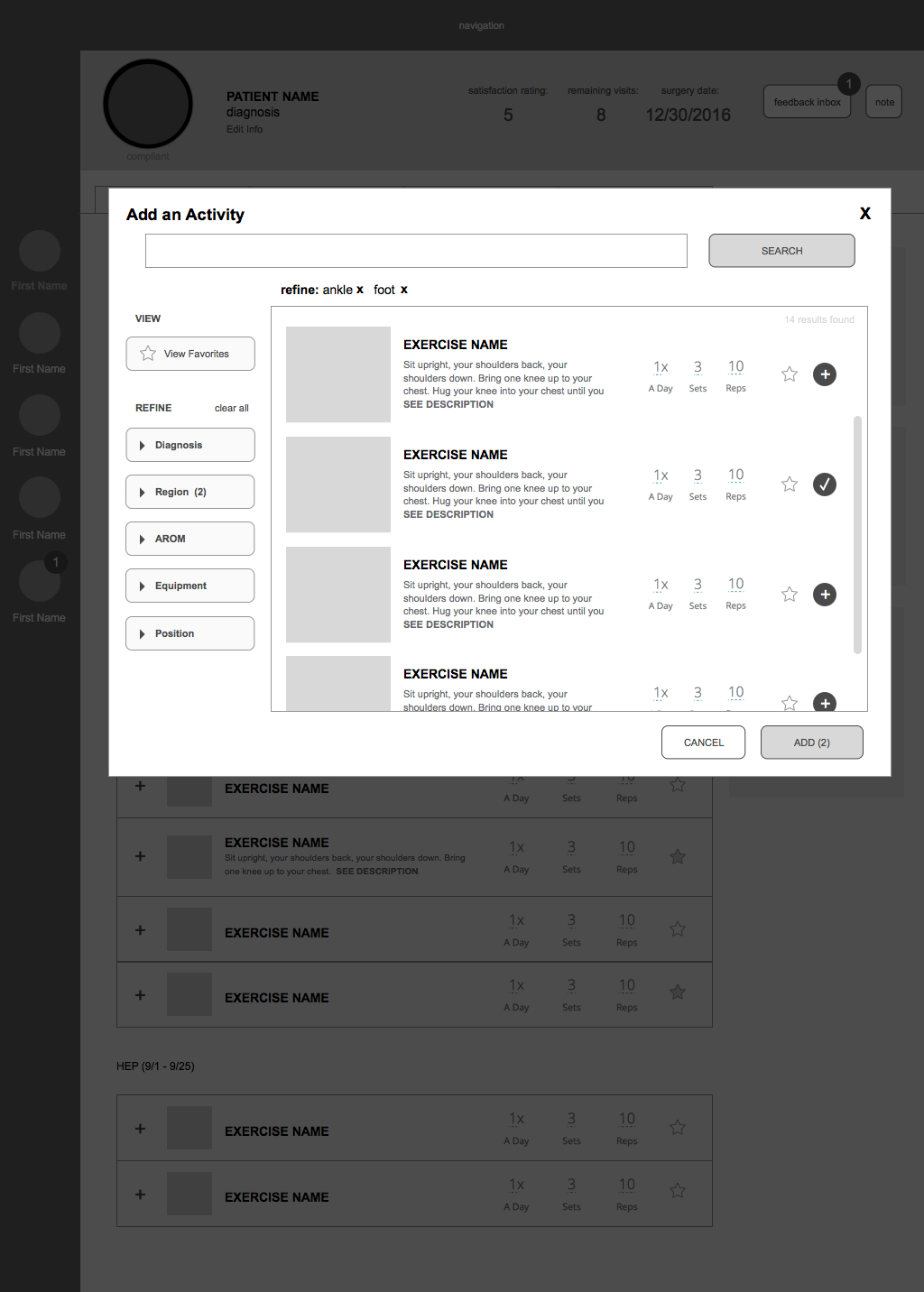Edit first exercise Reps value
The width and height of the screenshot is (924, 1292).
pos(736,366)
